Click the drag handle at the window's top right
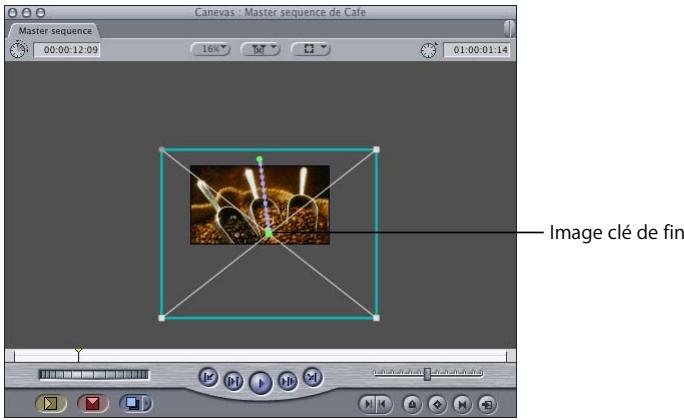The image size is (684, 420). coord(509,29)
